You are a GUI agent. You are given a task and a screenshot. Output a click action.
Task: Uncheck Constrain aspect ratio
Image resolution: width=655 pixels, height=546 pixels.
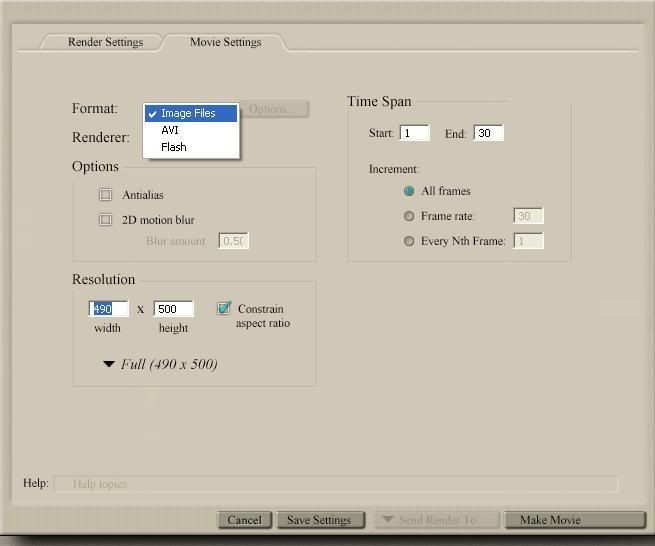click(224, 309)
